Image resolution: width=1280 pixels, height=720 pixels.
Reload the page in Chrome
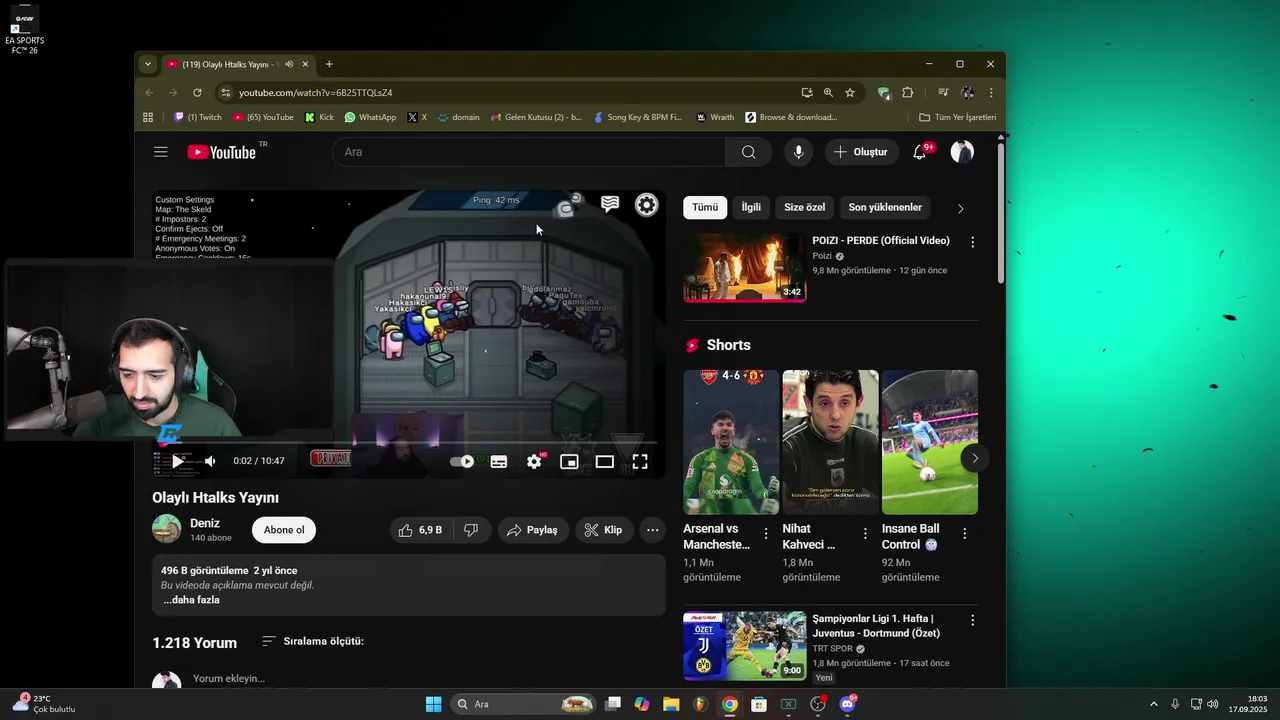(197, 92)
